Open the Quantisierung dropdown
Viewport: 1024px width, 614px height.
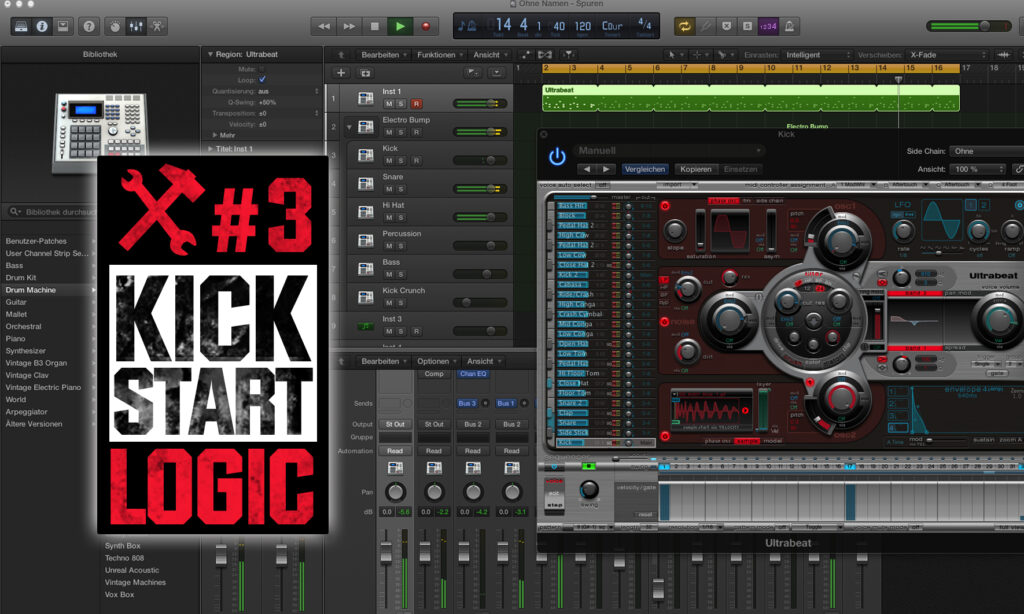click(288, 91)
